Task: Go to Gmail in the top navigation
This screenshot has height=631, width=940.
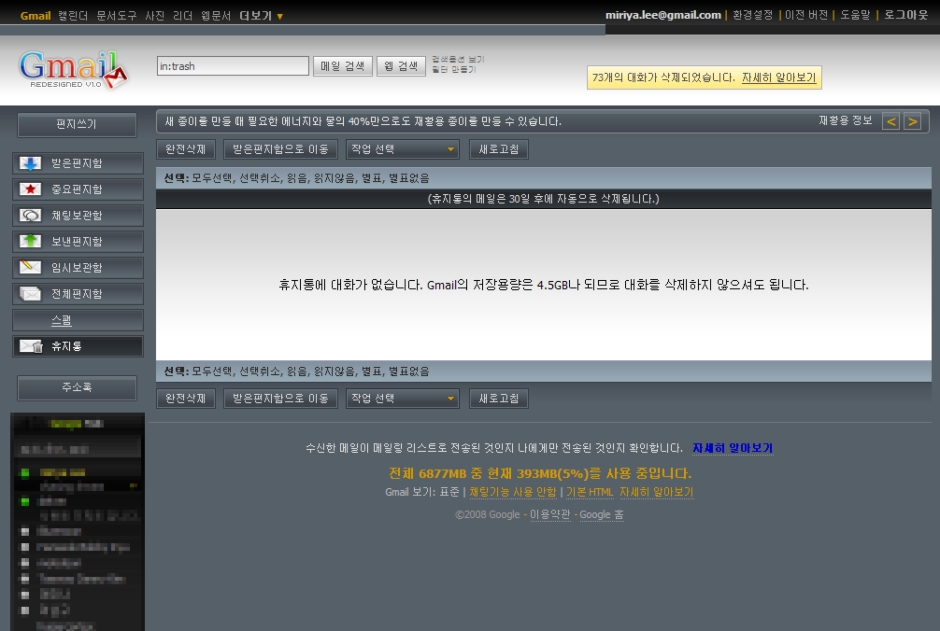Action: click(x=35, y=16)
